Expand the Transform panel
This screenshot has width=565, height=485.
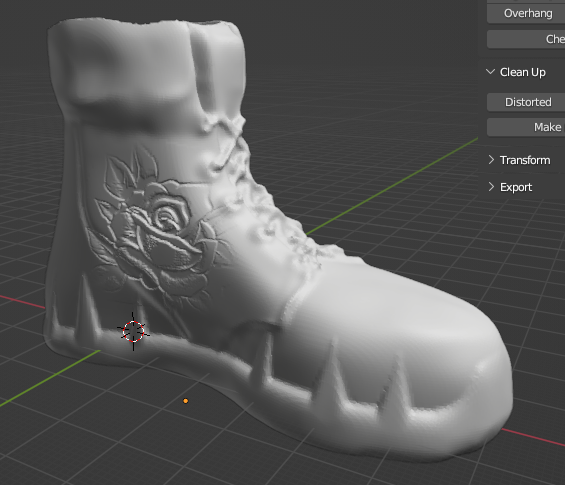coord(491,160)
